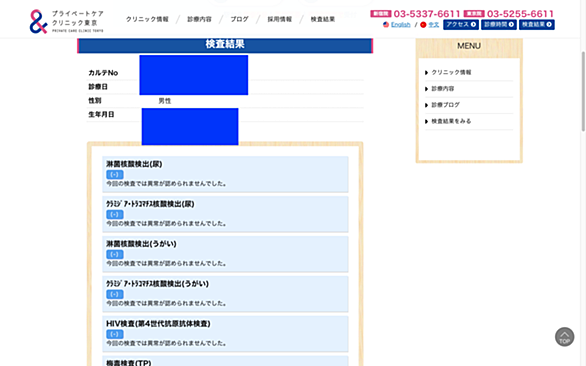Viewport: 586px width, 366px height.
Task: Click the US flag icon beside English
Action: point(386,25)
